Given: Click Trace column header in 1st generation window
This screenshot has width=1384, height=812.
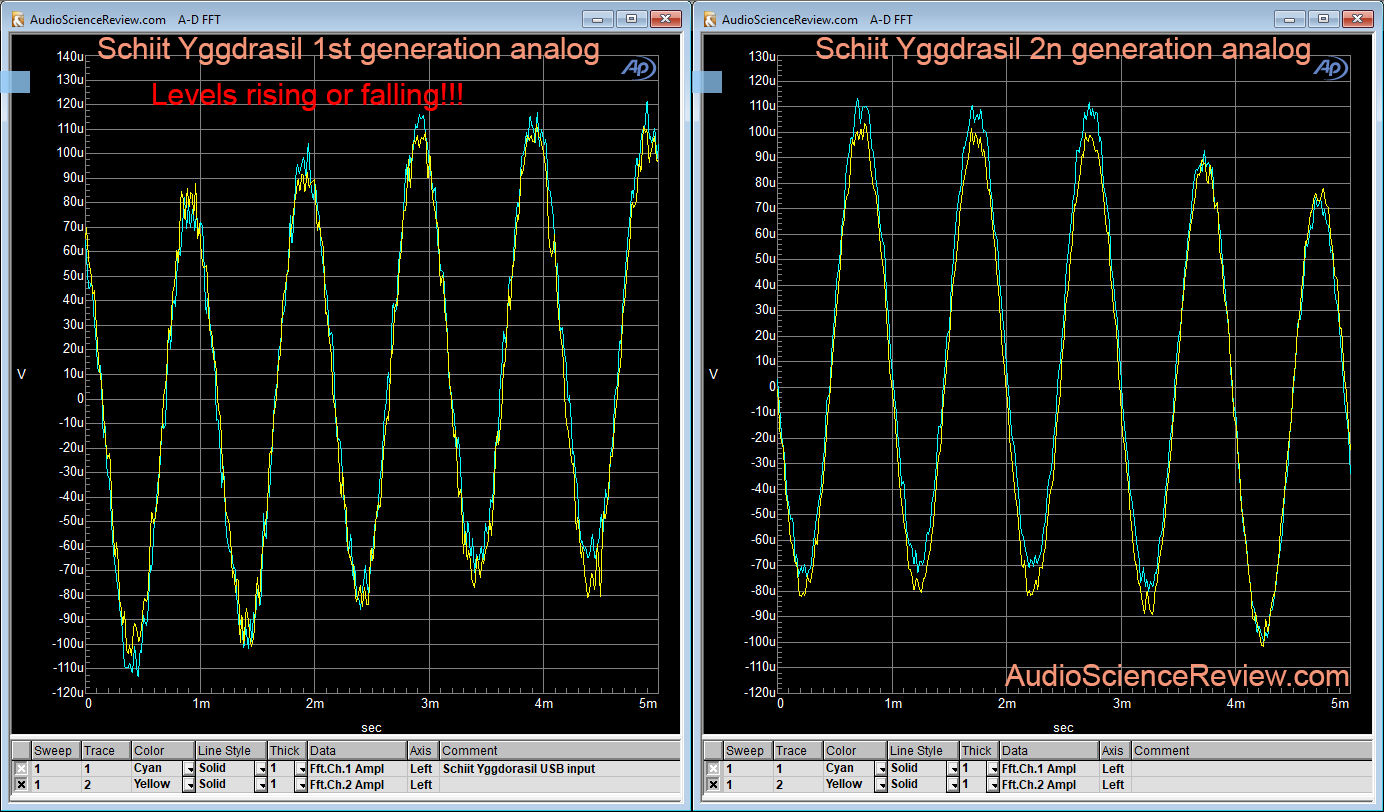Looking at the screenshot, I should (105, 751).
